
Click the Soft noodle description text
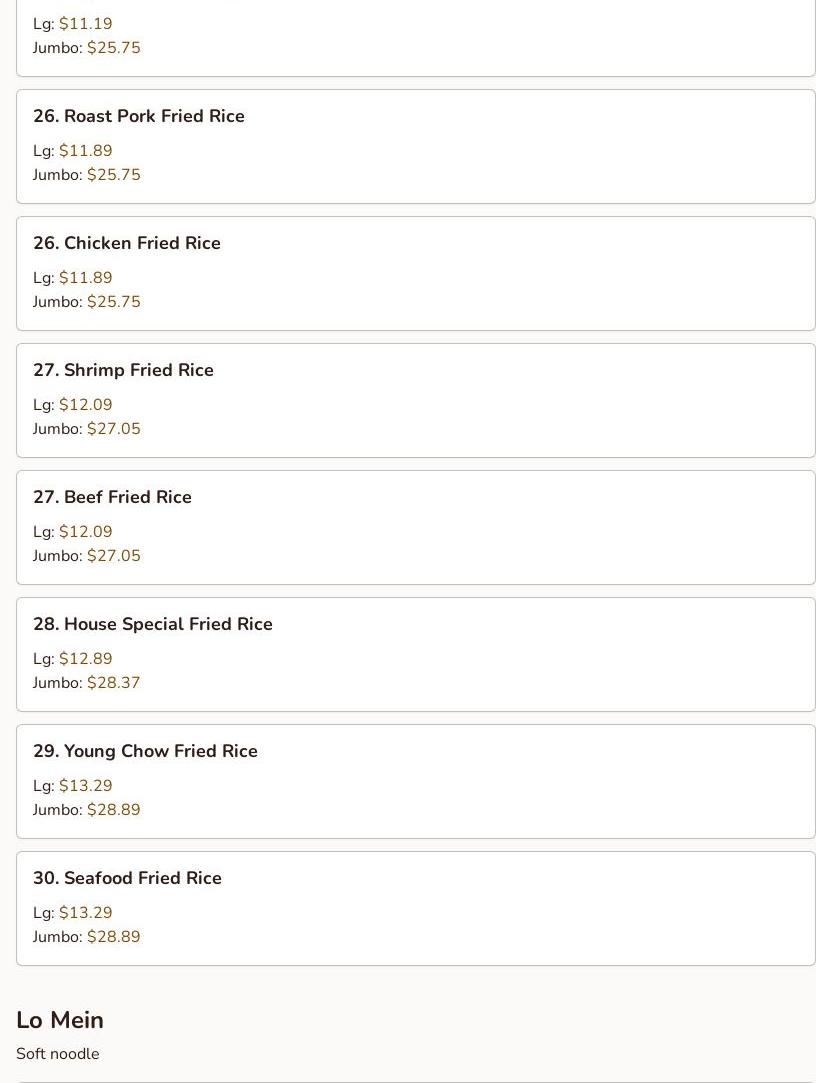tap(58, 1054)
